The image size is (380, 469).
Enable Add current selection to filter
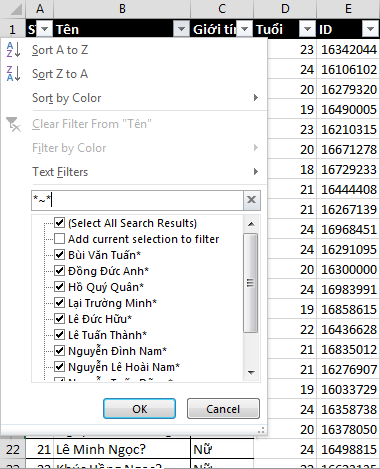pos(60,239)
